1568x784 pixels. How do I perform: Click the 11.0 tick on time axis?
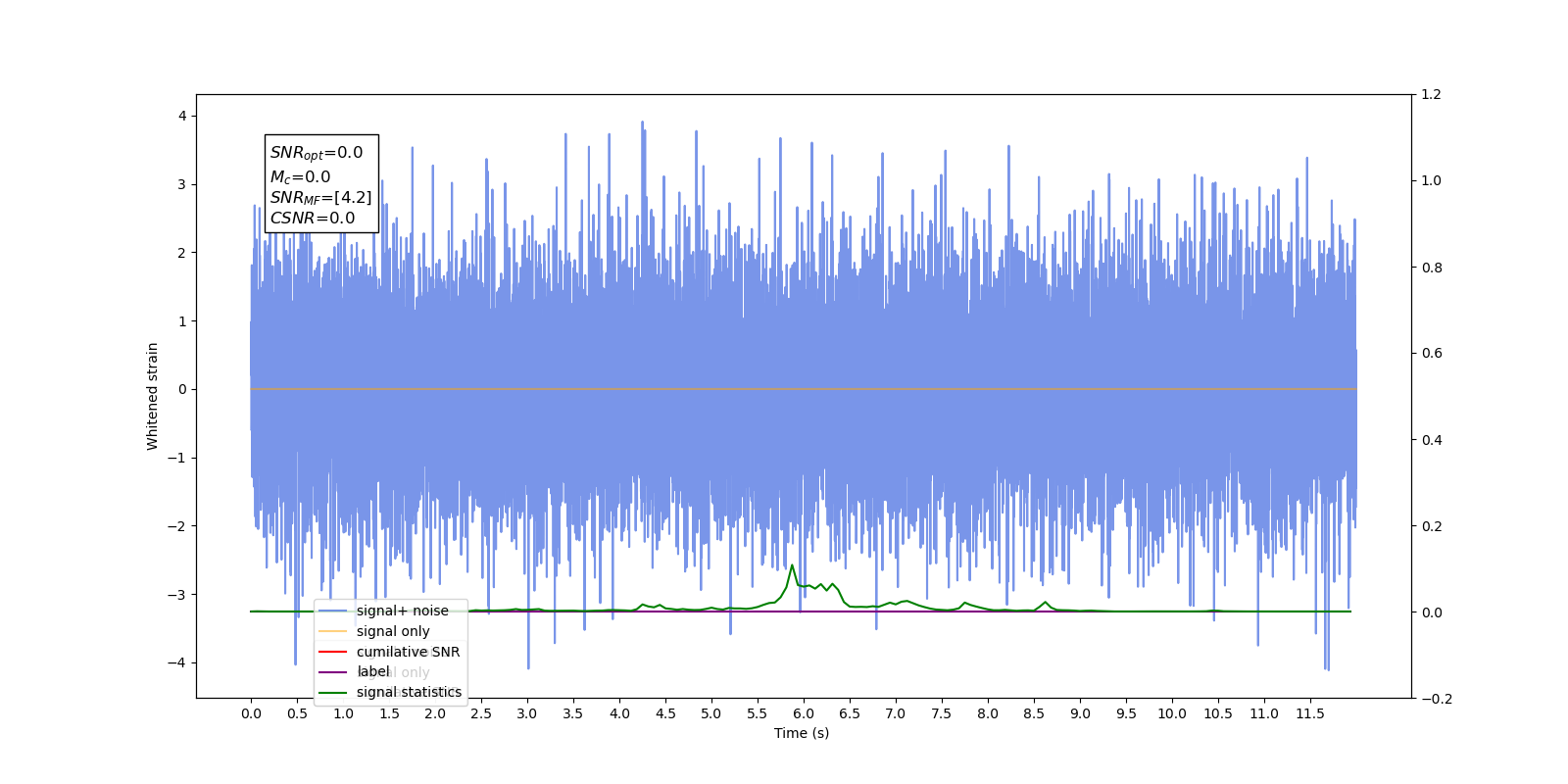click(x=1264, y=713)
